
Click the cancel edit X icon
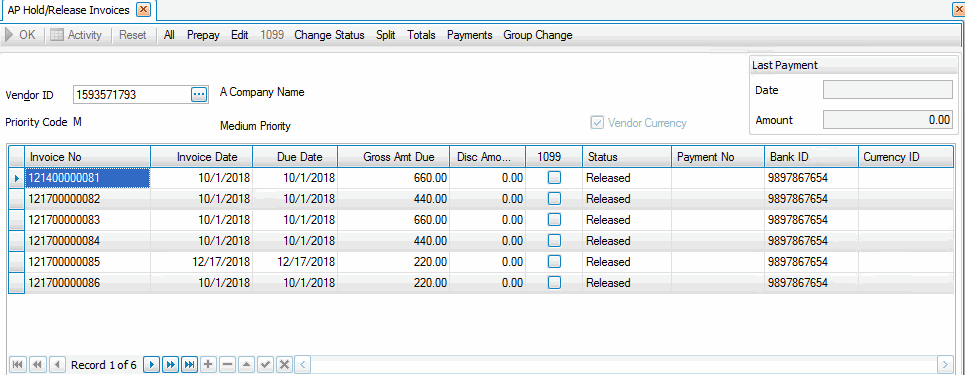(284, 365)
